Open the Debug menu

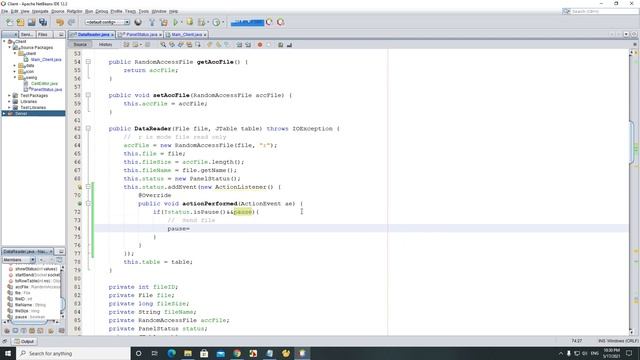click(102, 11)
